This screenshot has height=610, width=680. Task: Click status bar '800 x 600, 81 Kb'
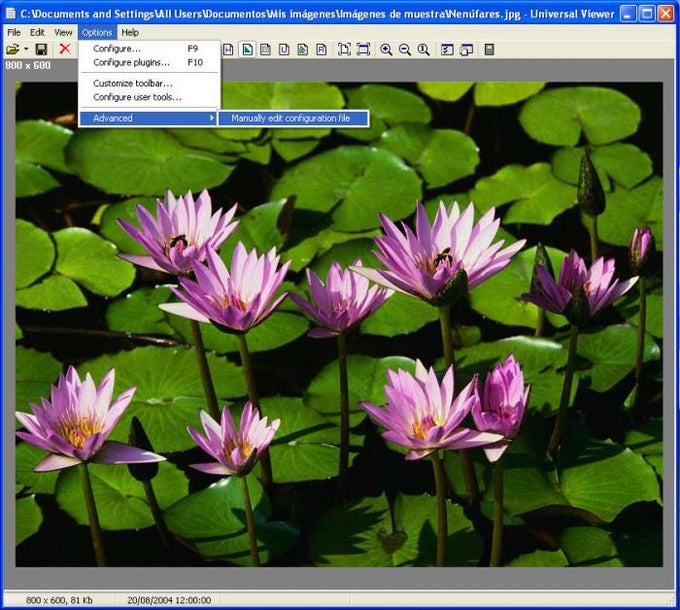pyautogui.click(x=59, y=600)
